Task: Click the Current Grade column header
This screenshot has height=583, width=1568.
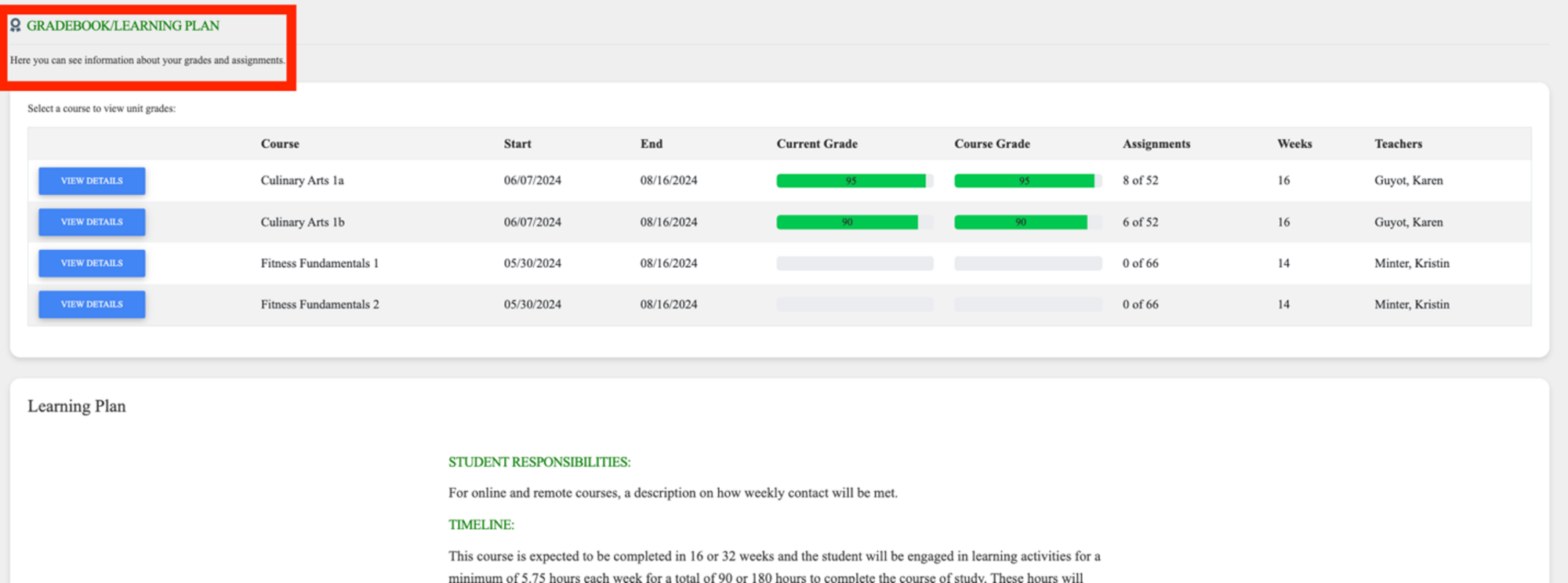Action: click(x=816, y=144)
